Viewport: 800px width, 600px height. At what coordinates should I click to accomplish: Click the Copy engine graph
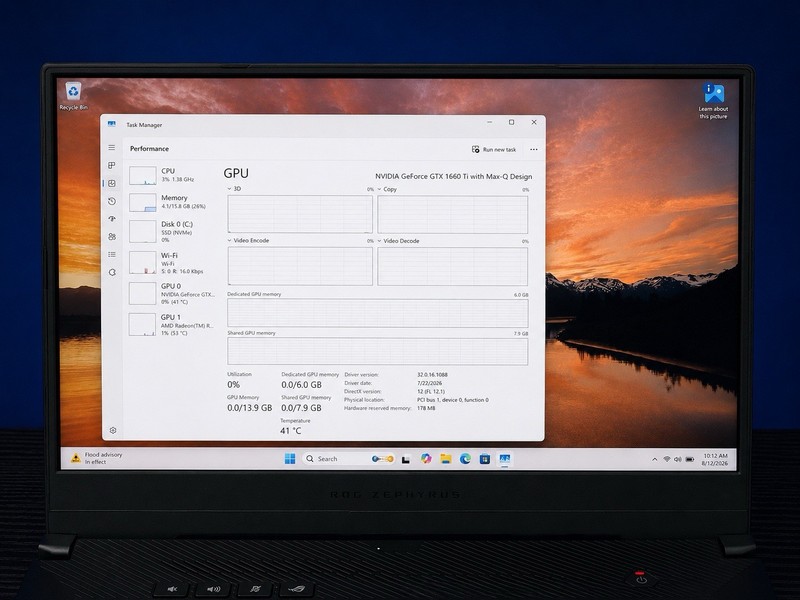[x=453, y=215]
